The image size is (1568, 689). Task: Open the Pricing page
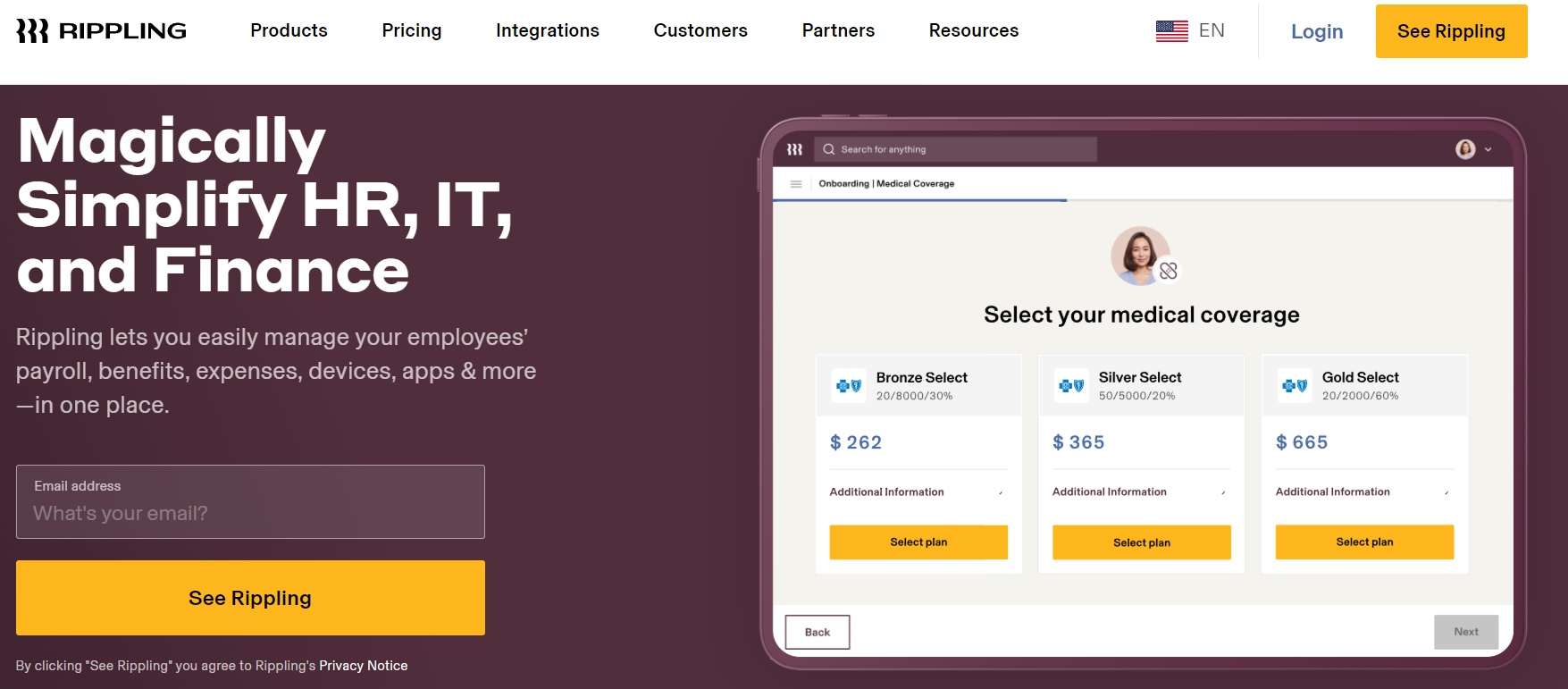tap(412, 30)
